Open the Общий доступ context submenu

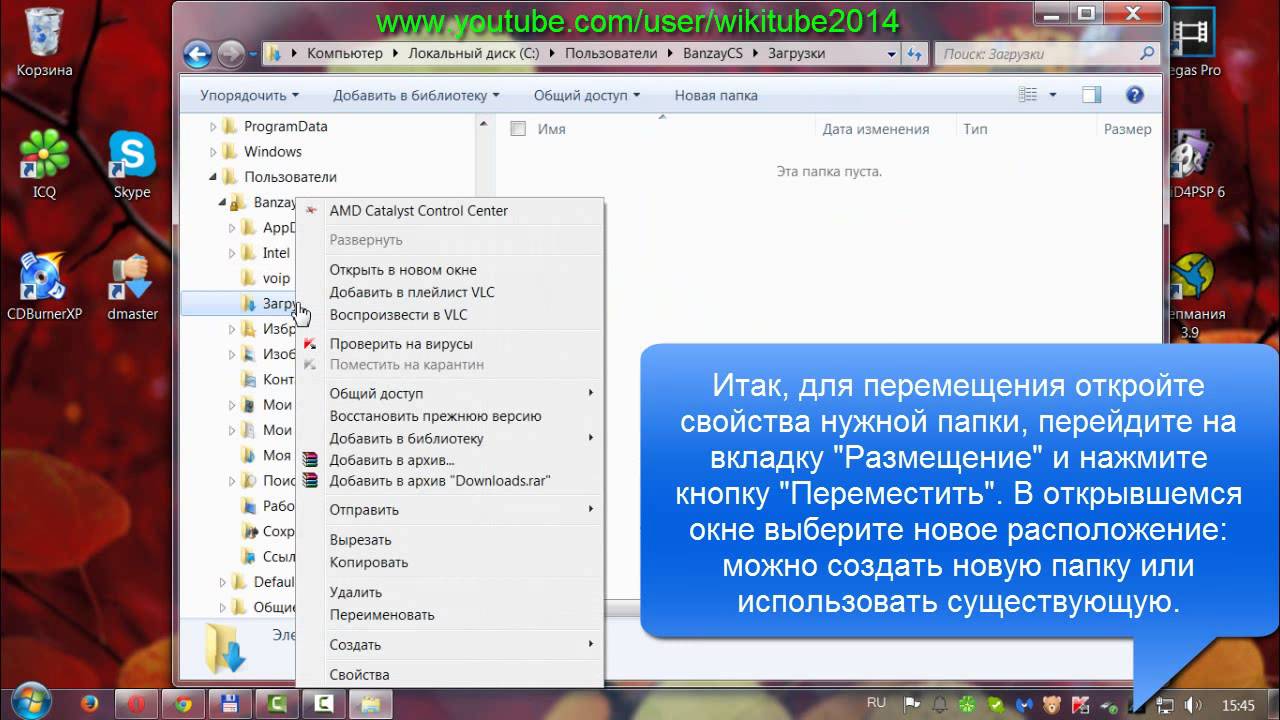tap(452, 393)
